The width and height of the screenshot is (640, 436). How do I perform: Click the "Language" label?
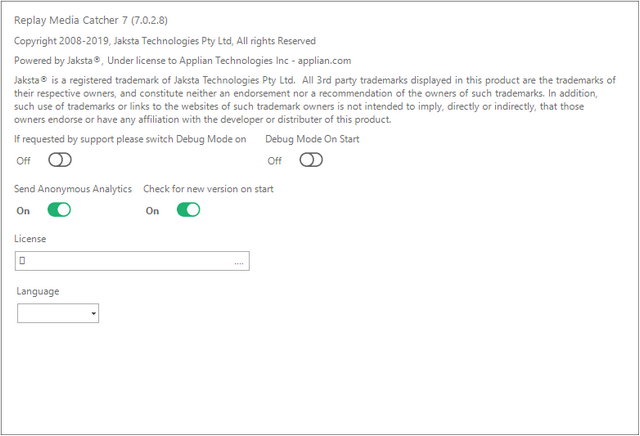tap(38, 291)
